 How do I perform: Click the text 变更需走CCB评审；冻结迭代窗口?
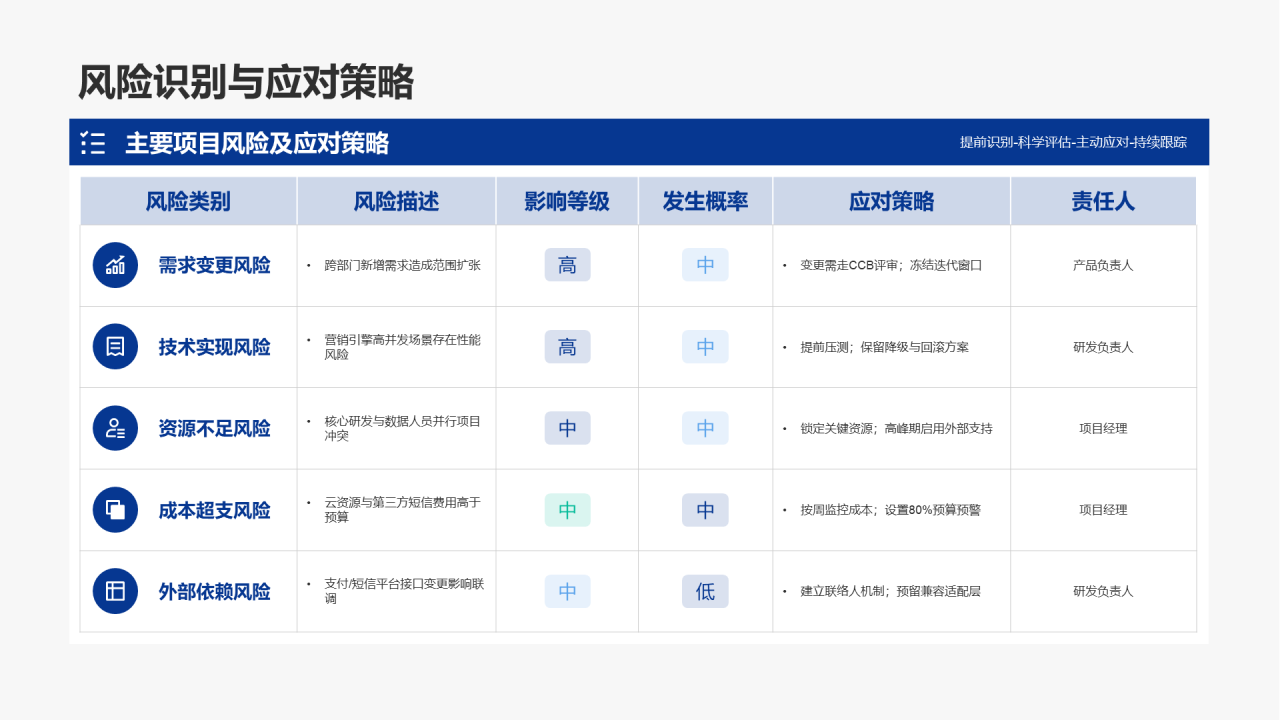[891, 265]
